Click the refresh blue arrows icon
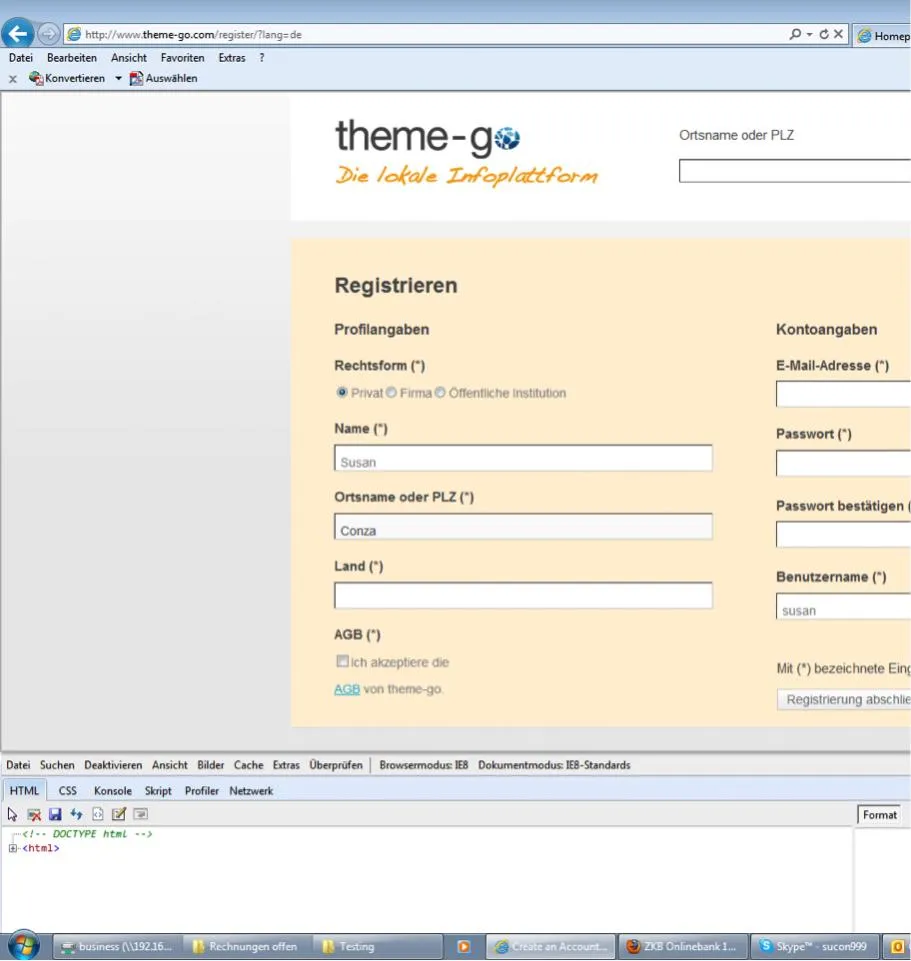This screenshot has height=961, width=911. pyautogui.click(x=76, y=815)
